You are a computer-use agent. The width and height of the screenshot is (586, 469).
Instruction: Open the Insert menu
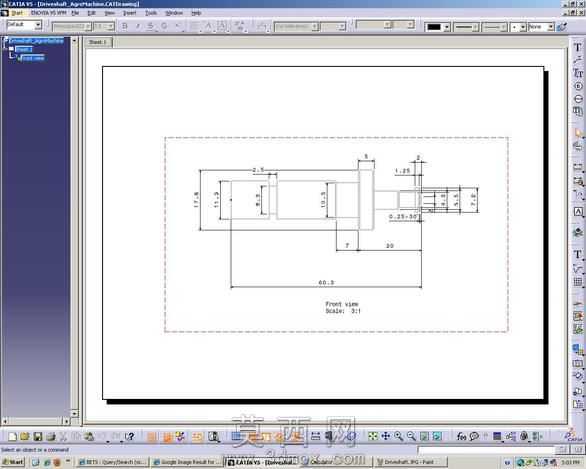click(130, 13)
